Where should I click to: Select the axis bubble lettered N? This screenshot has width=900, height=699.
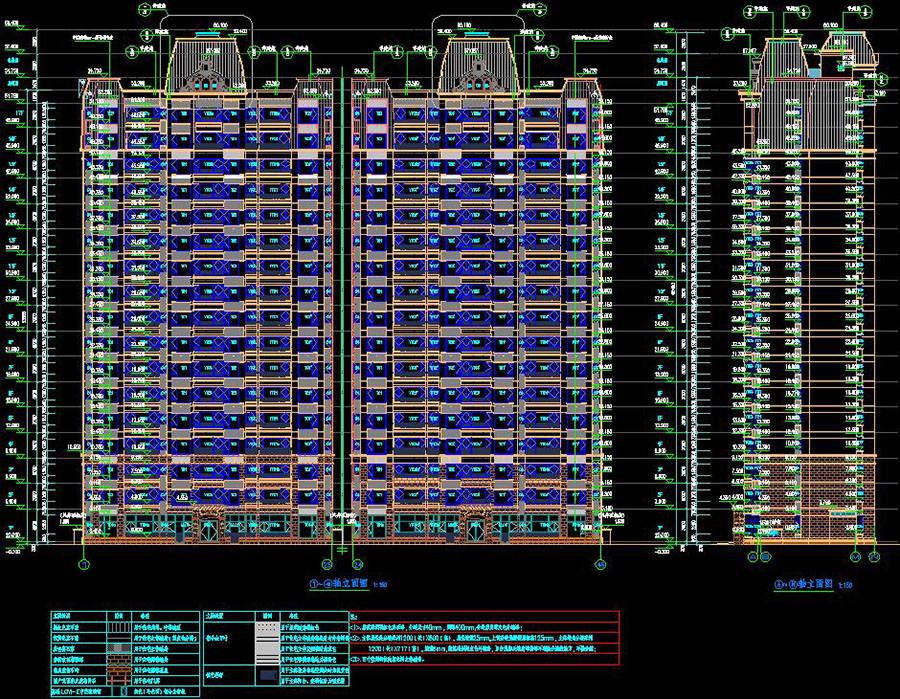[x=874, y=557]
